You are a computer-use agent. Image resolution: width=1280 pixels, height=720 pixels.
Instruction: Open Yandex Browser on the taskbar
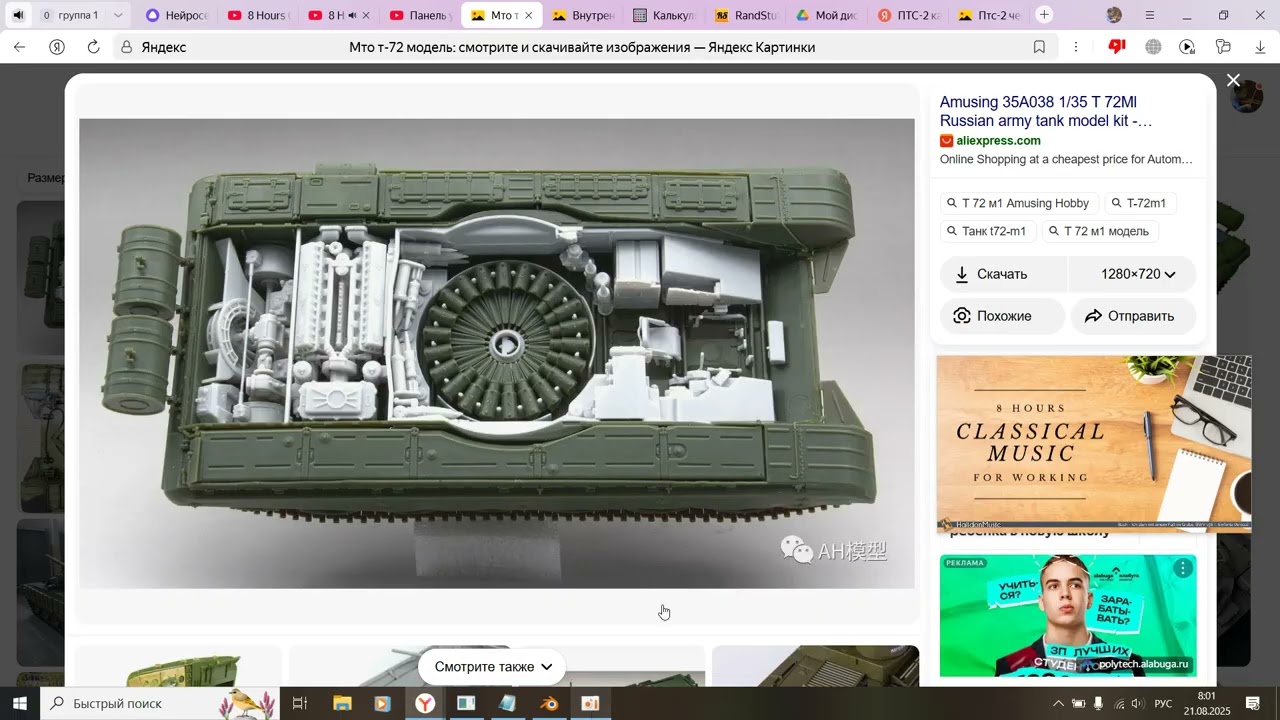coord(425,703)
